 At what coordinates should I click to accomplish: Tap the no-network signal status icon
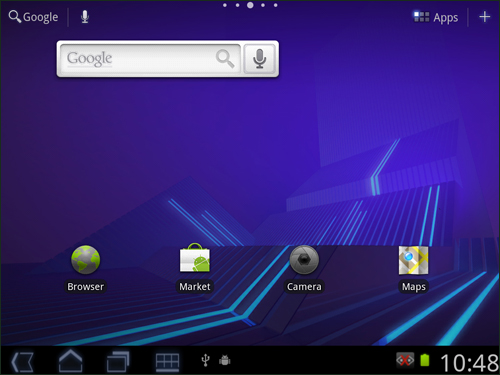[405, 360]
